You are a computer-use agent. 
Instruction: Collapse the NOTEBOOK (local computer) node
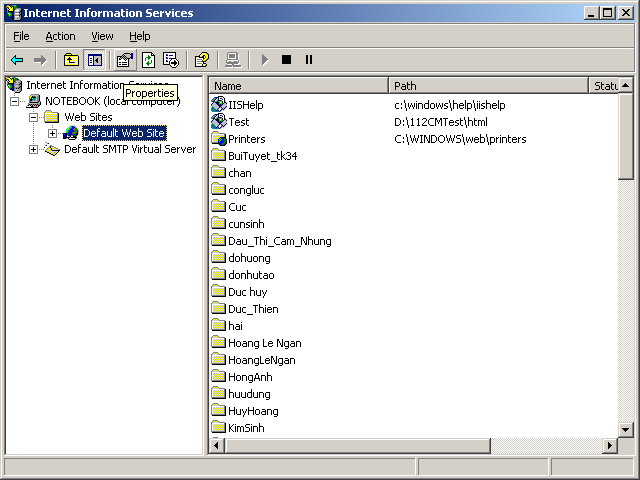15,101
